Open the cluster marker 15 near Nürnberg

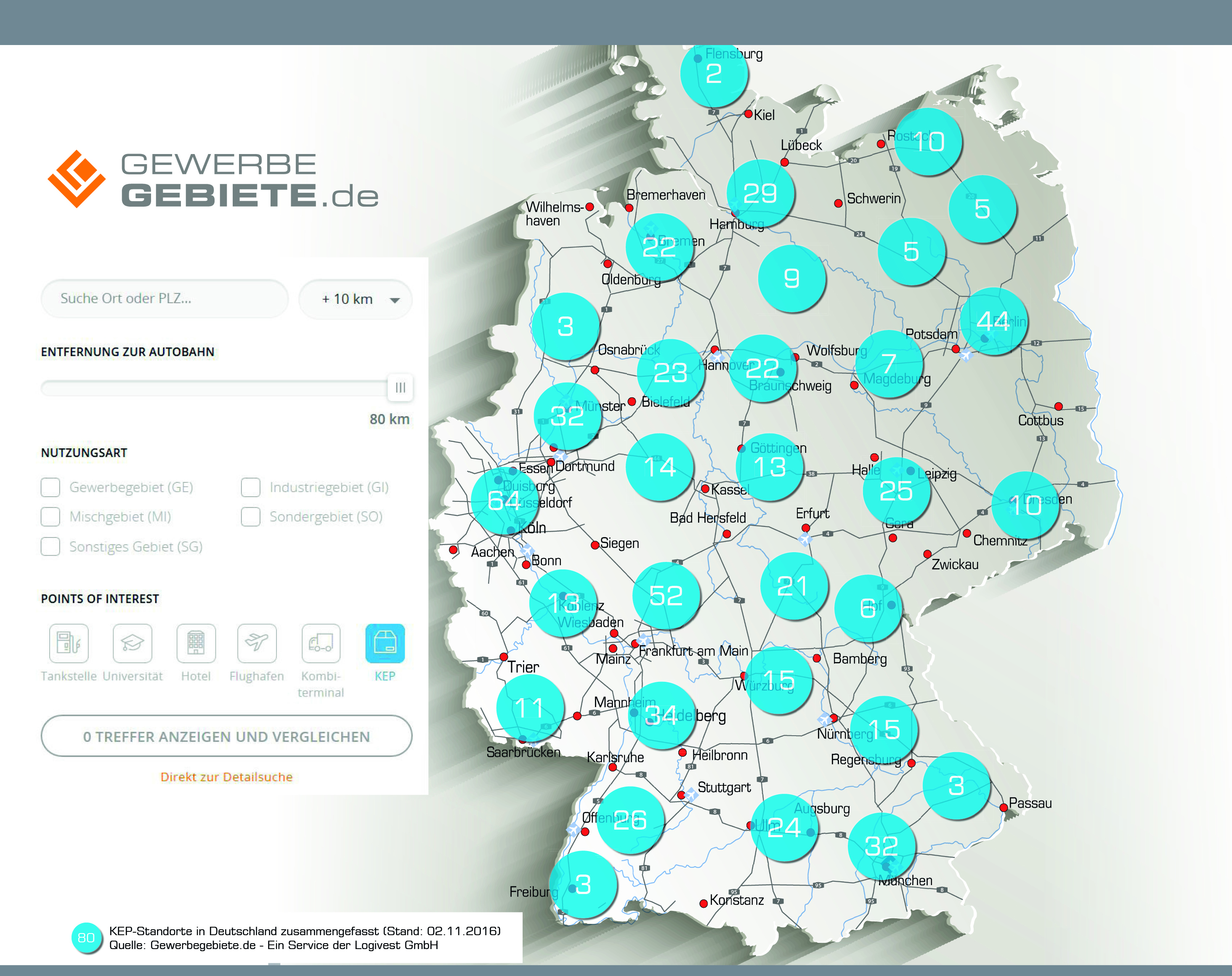(x=884, y=730)
